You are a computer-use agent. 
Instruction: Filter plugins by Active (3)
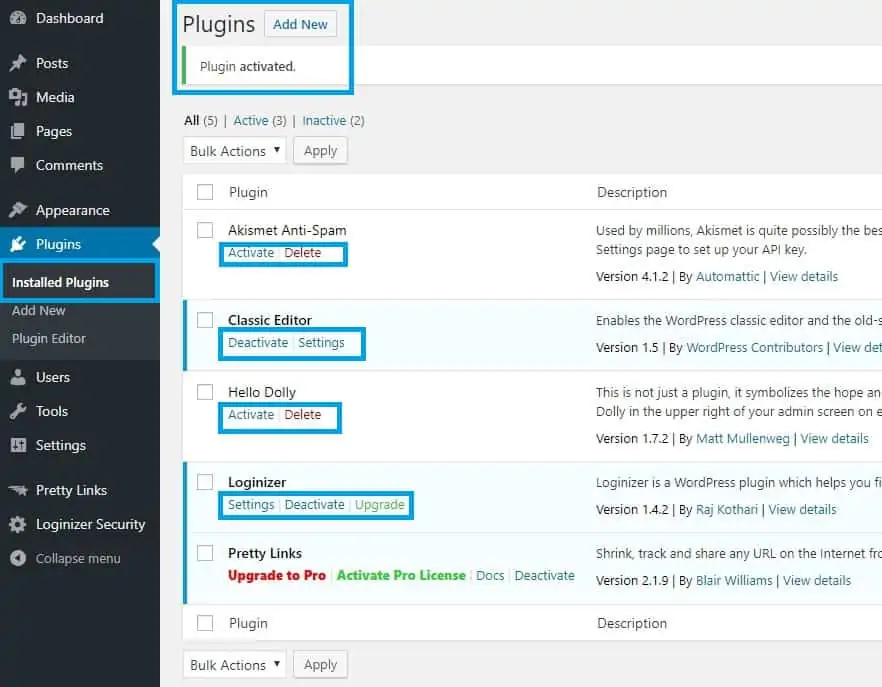click(260, 121)
